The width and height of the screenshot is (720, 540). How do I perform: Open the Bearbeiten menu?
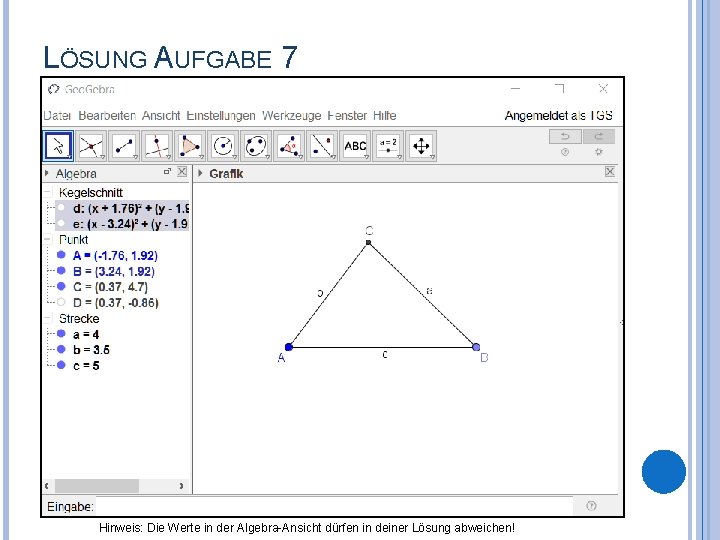coord(107,116)
